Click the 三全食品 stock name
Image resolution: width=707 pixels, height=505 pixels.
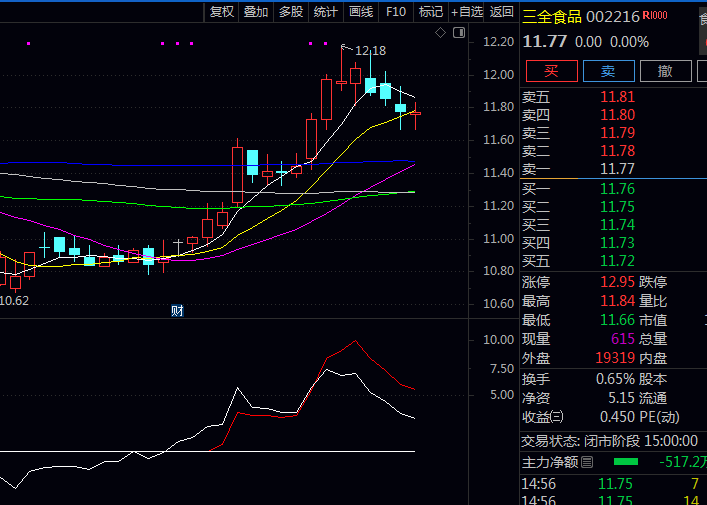(x=553, y=17)
